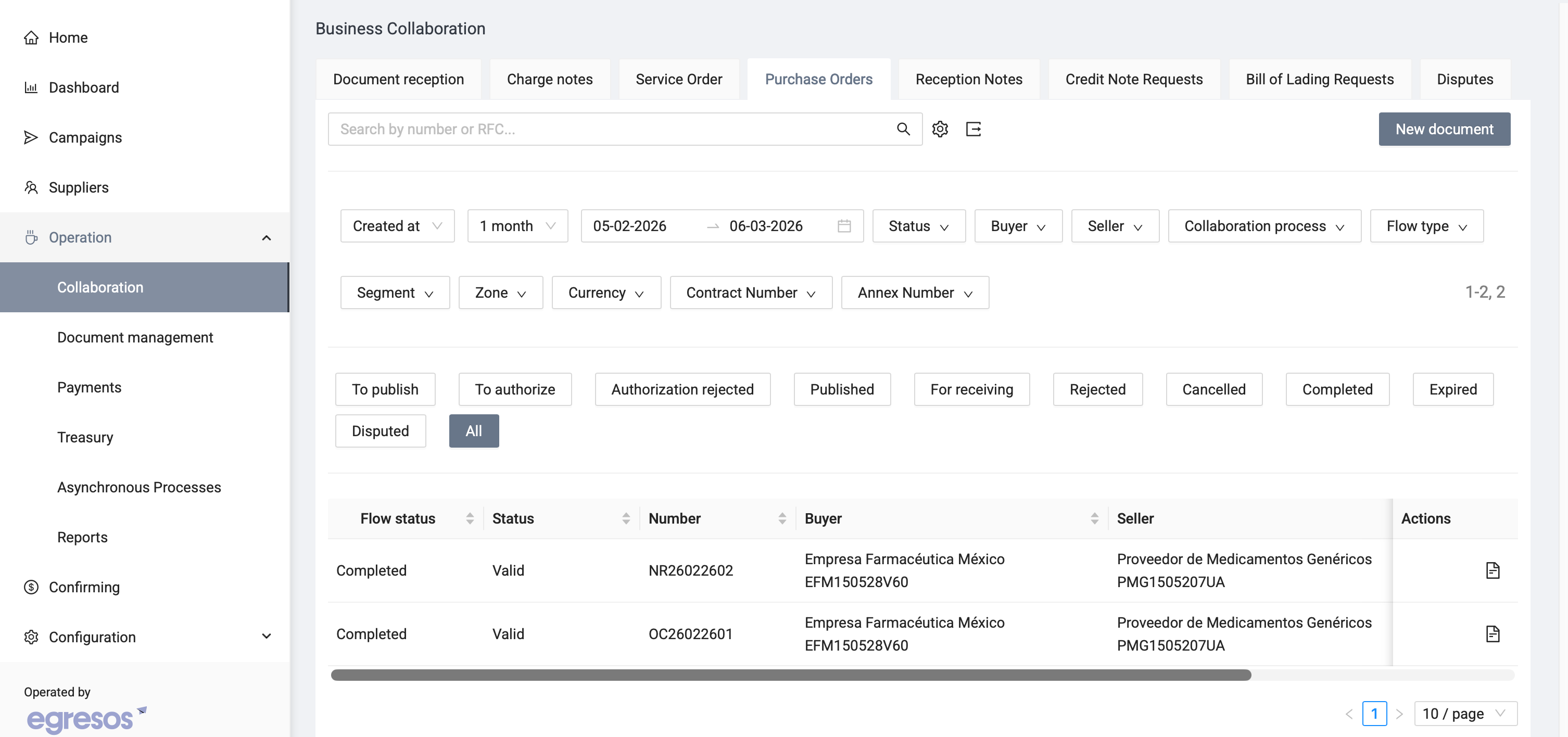Sort by Flow status column arrows
This screenshot has height=737, width=1568.
click(x=469, y=518)
